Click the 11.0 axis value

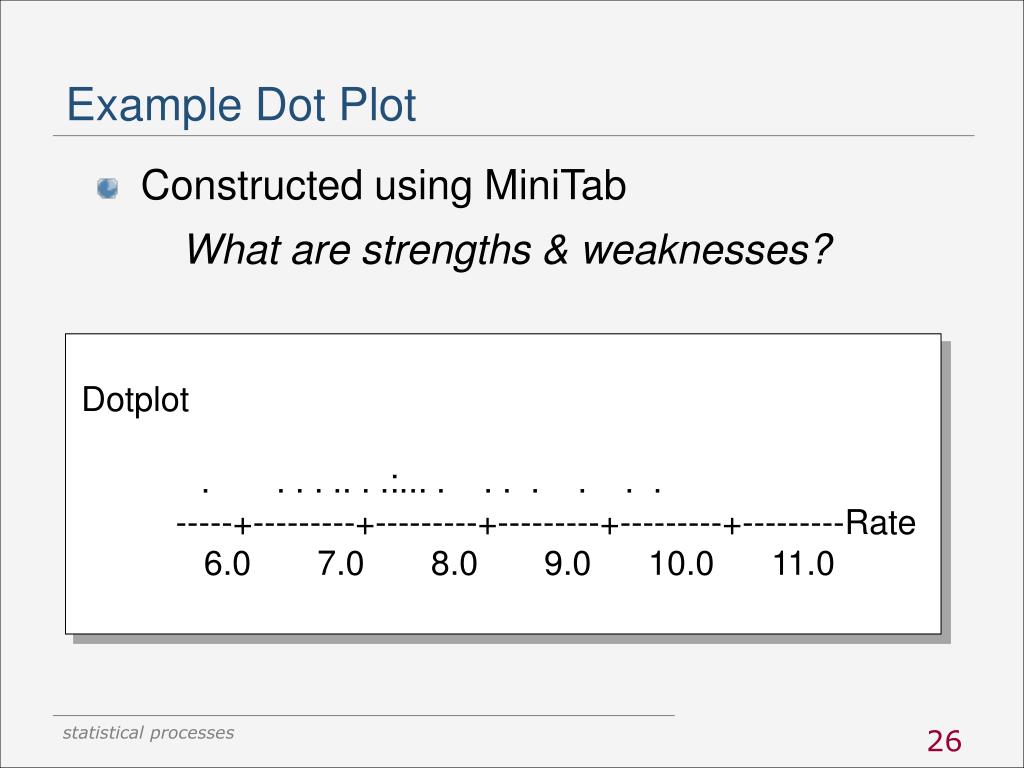[x=803, y=564]
